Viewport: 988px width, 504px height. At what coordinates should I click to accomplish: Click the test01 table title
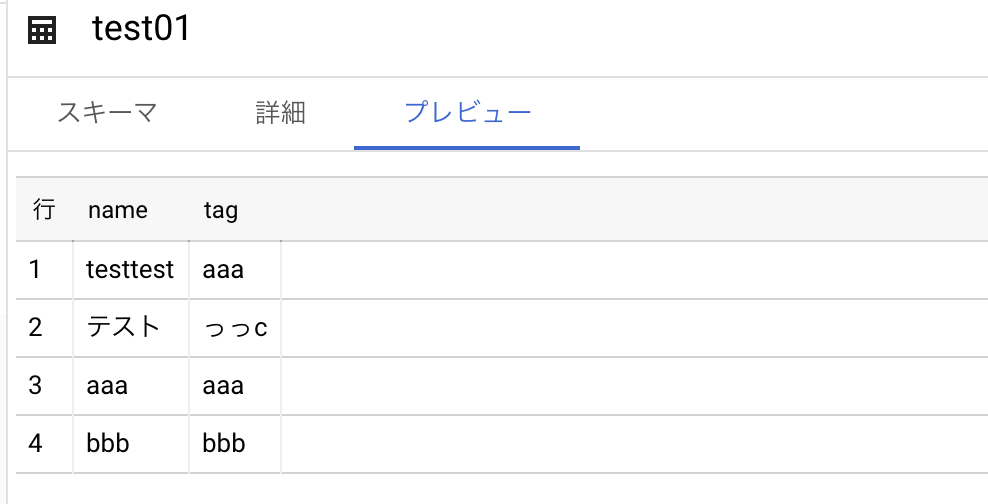click(x=141, y=30)
